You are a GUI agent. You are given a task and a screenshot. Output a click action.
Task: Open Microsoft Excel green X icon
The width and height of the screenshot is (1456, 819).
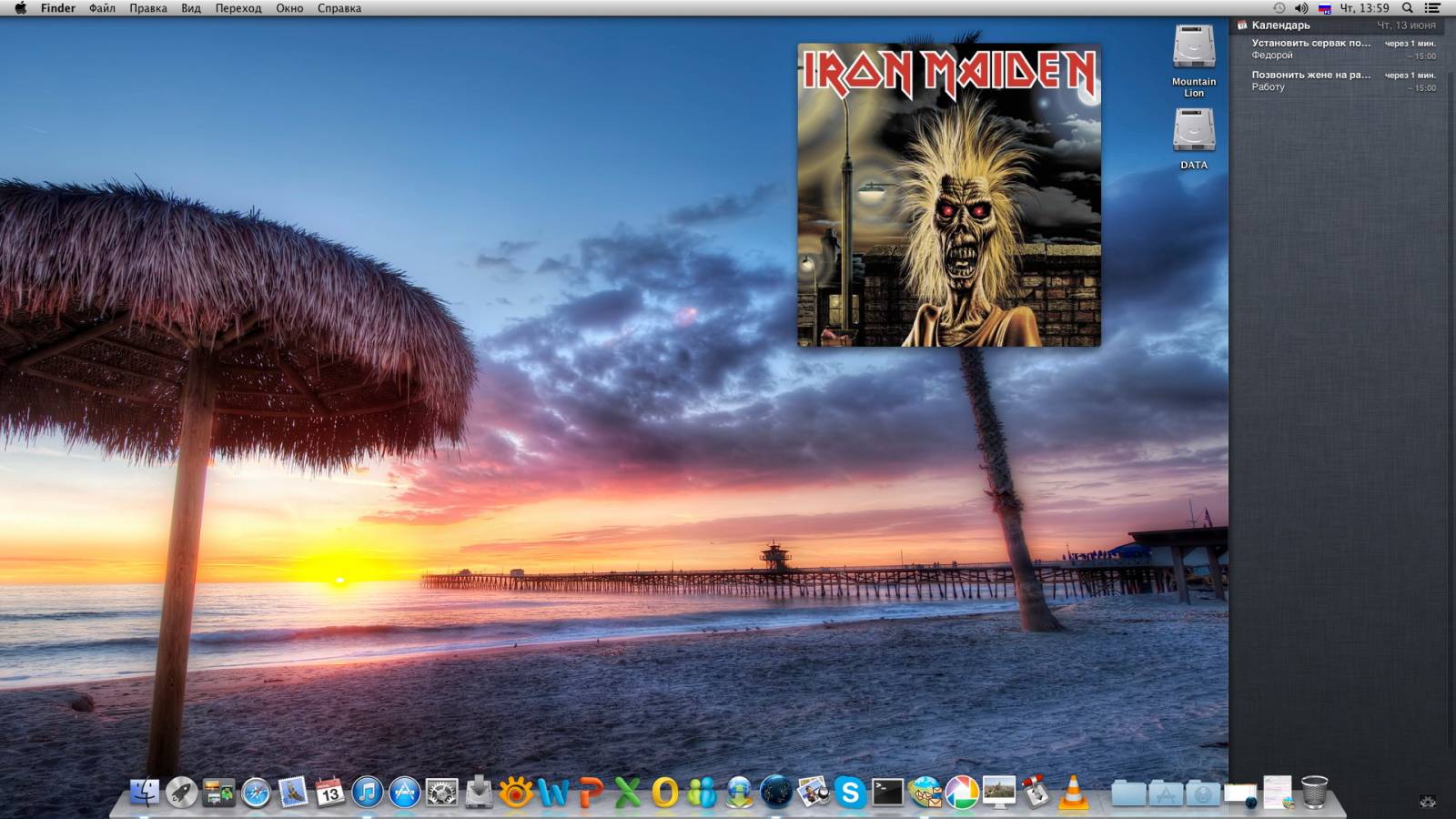click(628, 793)
